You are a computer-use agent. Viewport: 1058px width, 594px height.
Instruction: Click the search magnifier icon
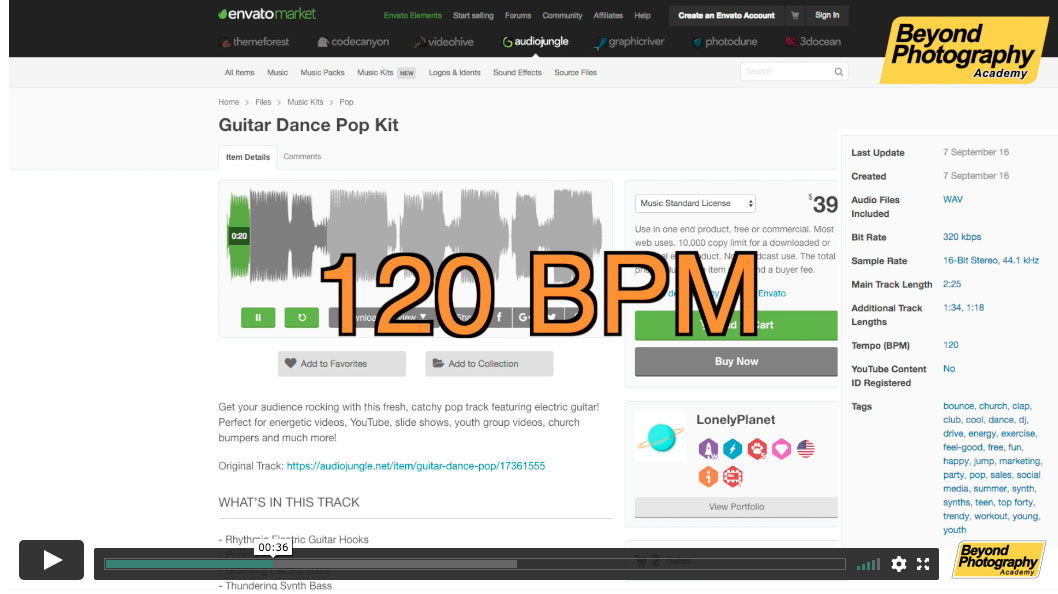[839, 72]
